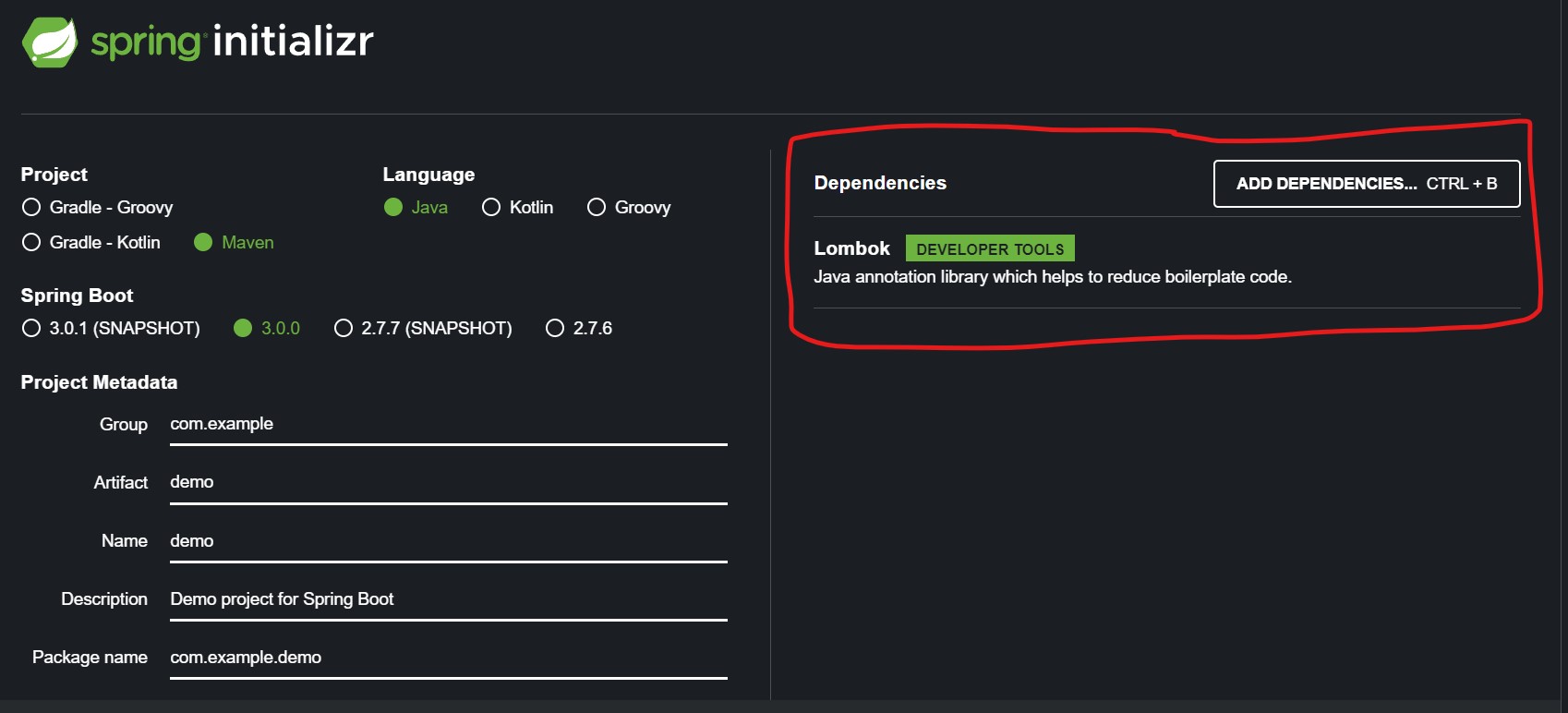1568x713 pixels.
Task: Click the Lombok description text
Action: pos(1053,277)
